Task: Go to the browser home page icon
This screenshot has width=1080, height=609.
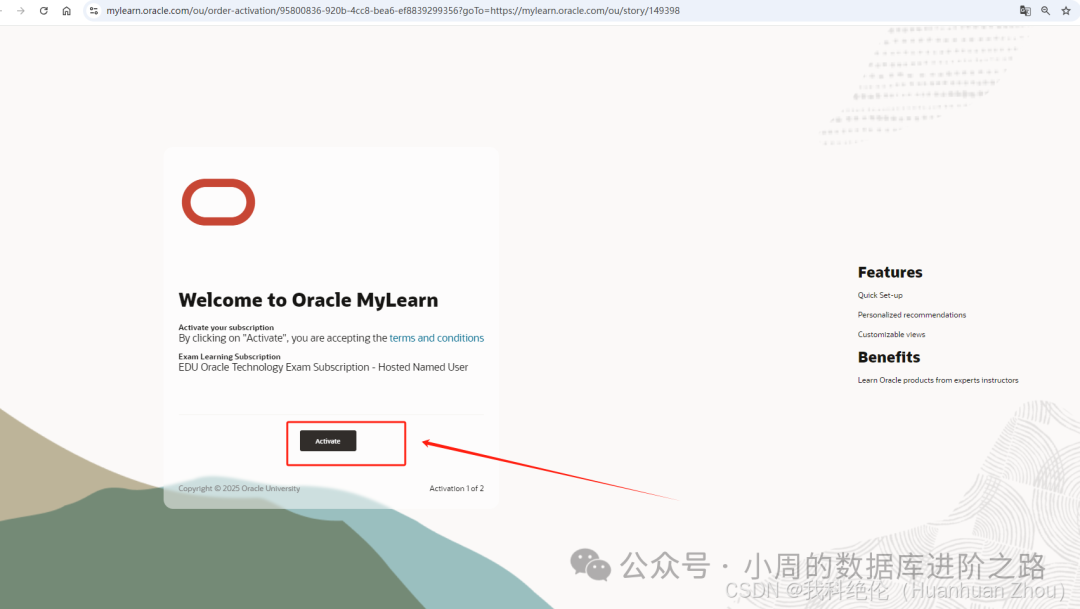Action: tap(66, 11)
